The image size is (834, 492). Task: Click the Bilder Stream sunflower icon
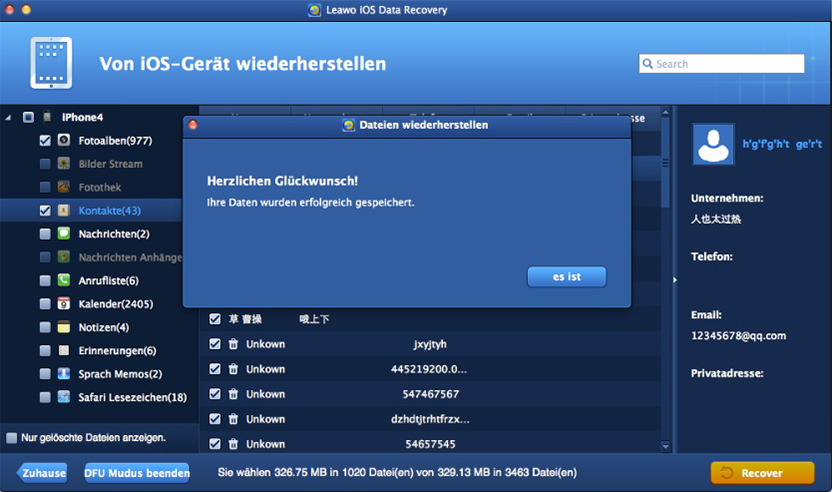[64, 164]
